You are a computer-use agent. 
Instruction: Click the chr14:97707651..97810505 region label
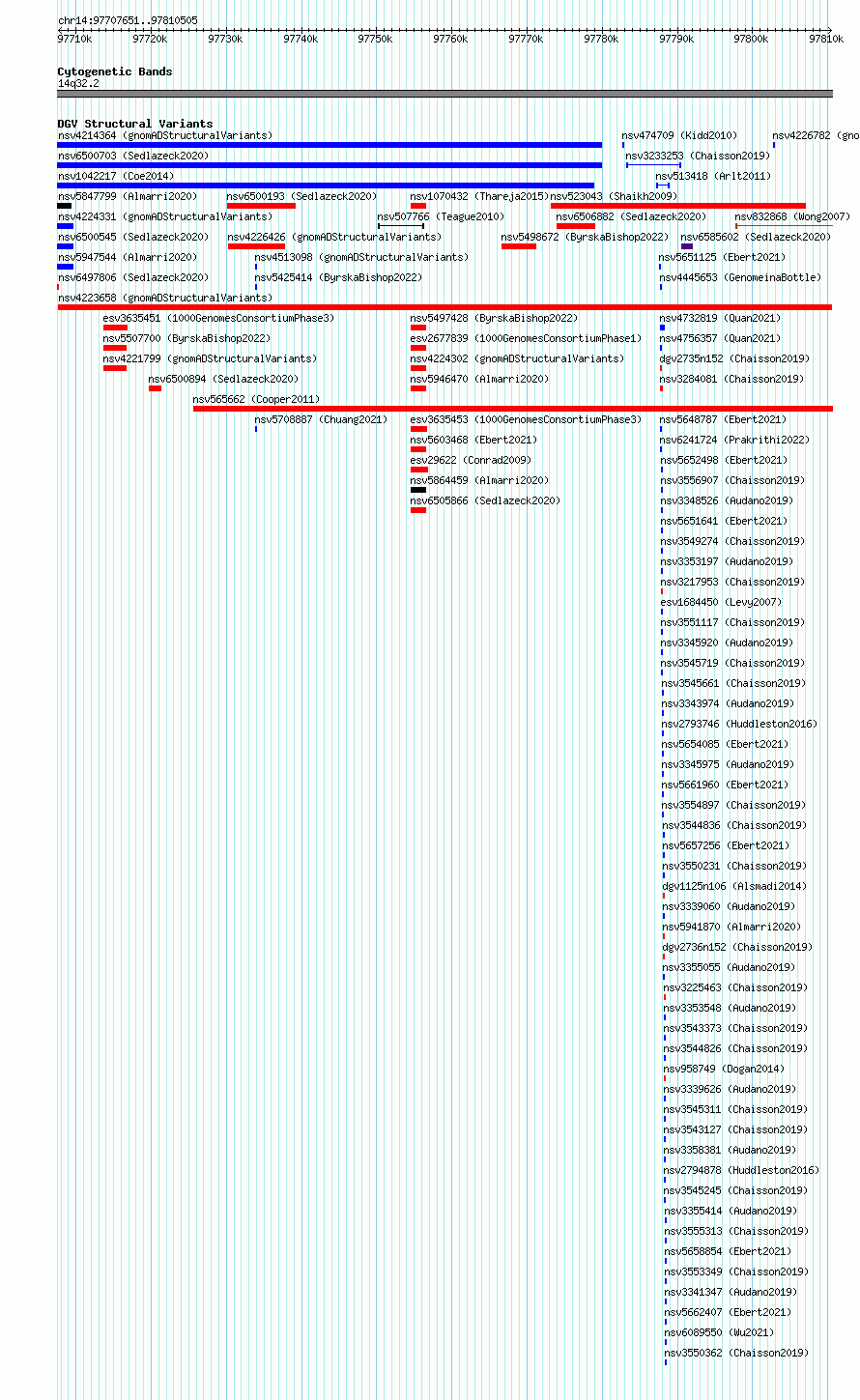(x=128, y=20)
